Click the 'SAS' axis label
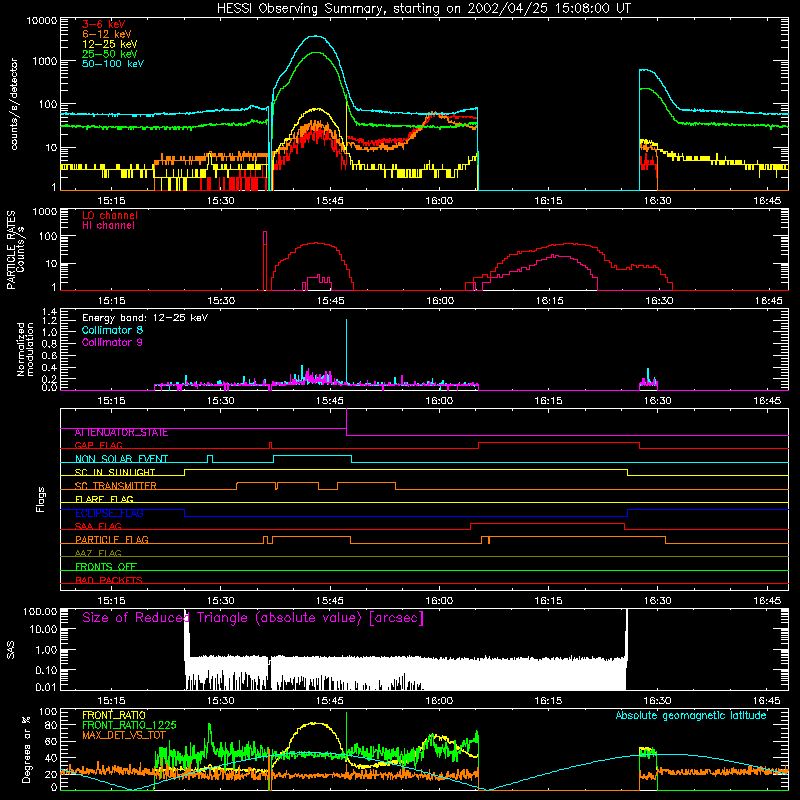This screenshot has width=800, height=800. [x=11, y=650]
